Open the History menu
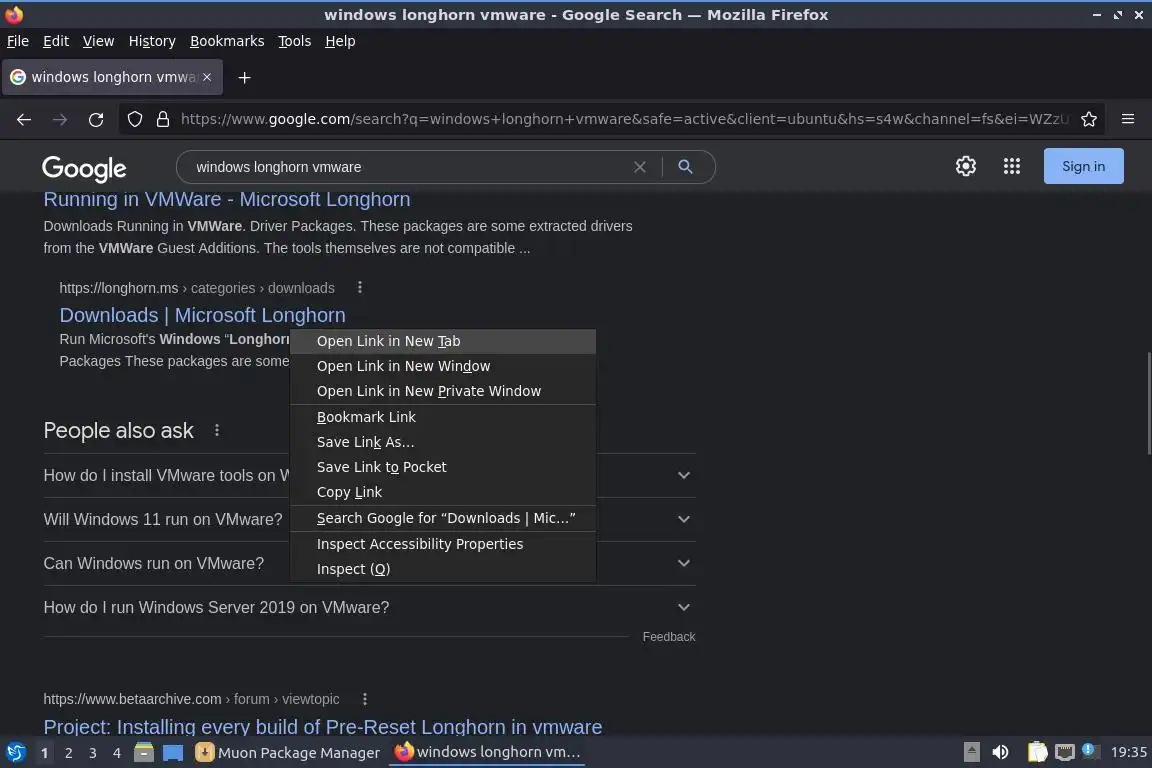The height and width of the screenshot is (768, 1152). (x=152, y=41)
